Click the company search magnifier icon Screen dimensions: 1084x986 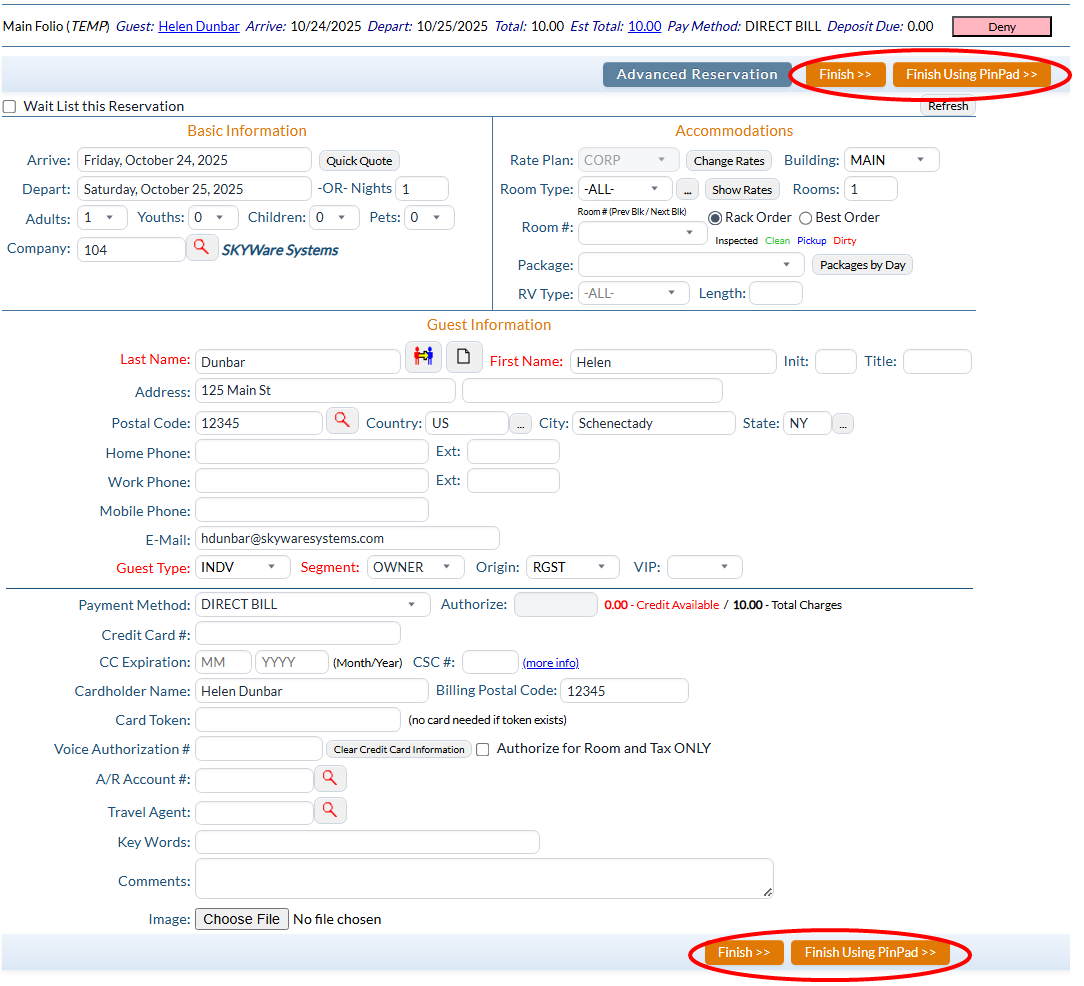(202, 247)
